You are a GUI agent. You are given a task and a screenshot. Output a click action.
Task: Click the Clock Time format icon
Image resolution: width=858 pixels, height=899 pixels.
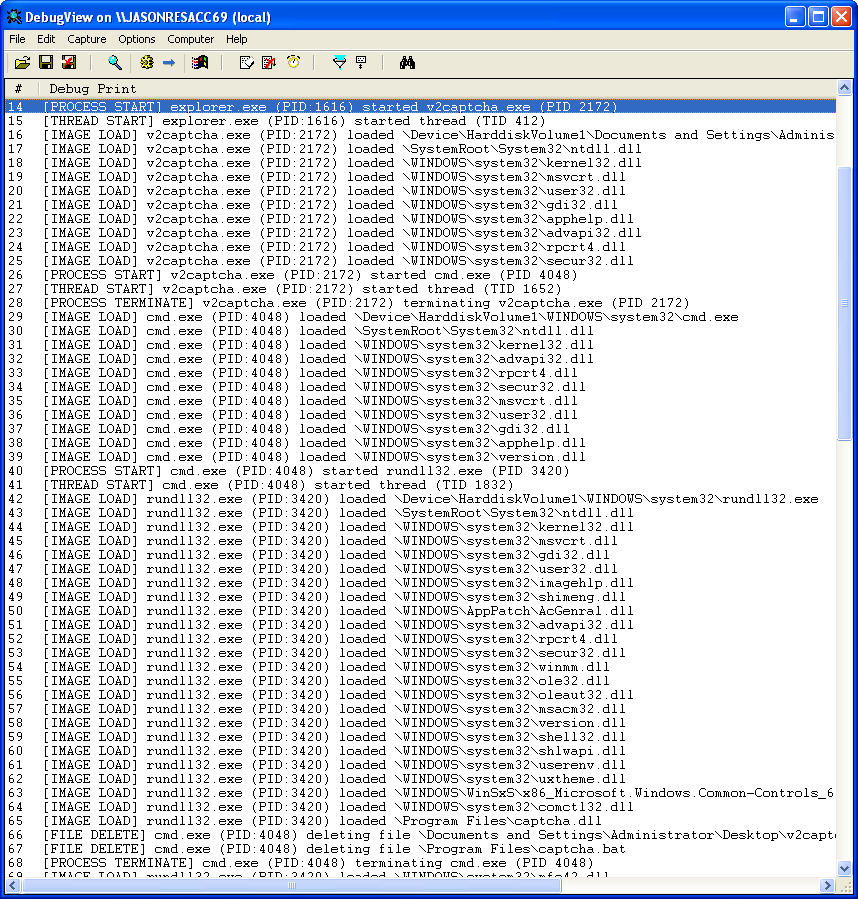293,63
